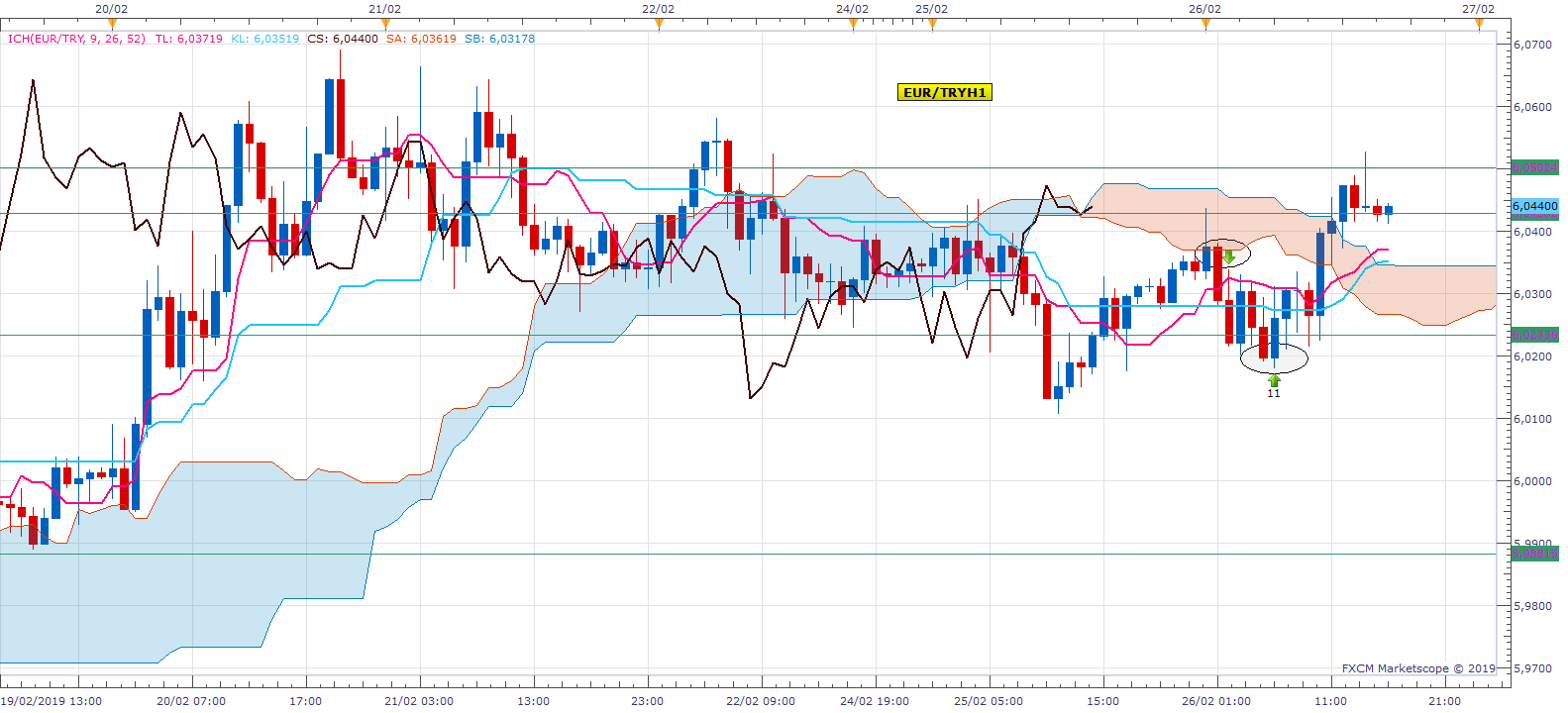1568x713 pixels.
Task: Select the orange day marker under 24/02
Action: [x=853, y=24]
